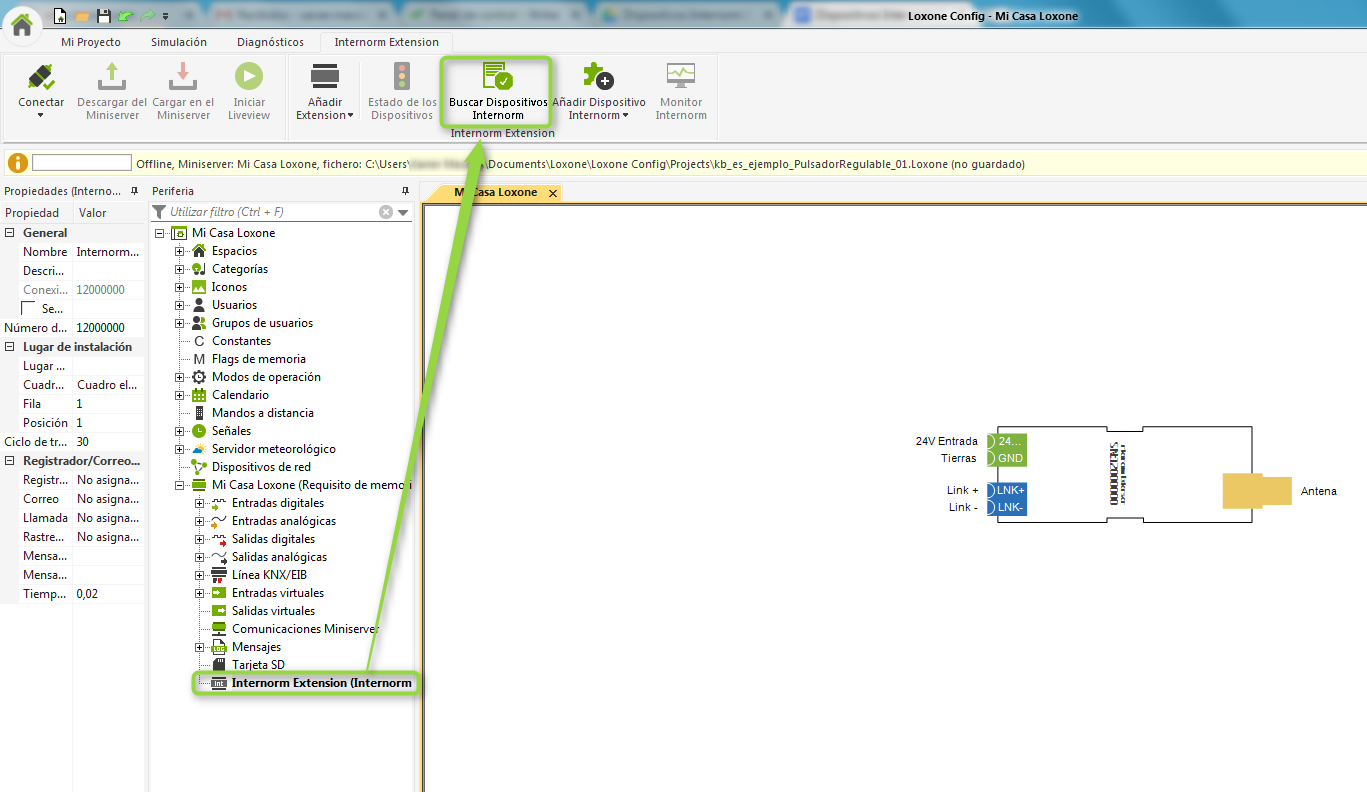
Task: Click the Loxone home button
Action: pyautogui.click(x=21, y=24)
